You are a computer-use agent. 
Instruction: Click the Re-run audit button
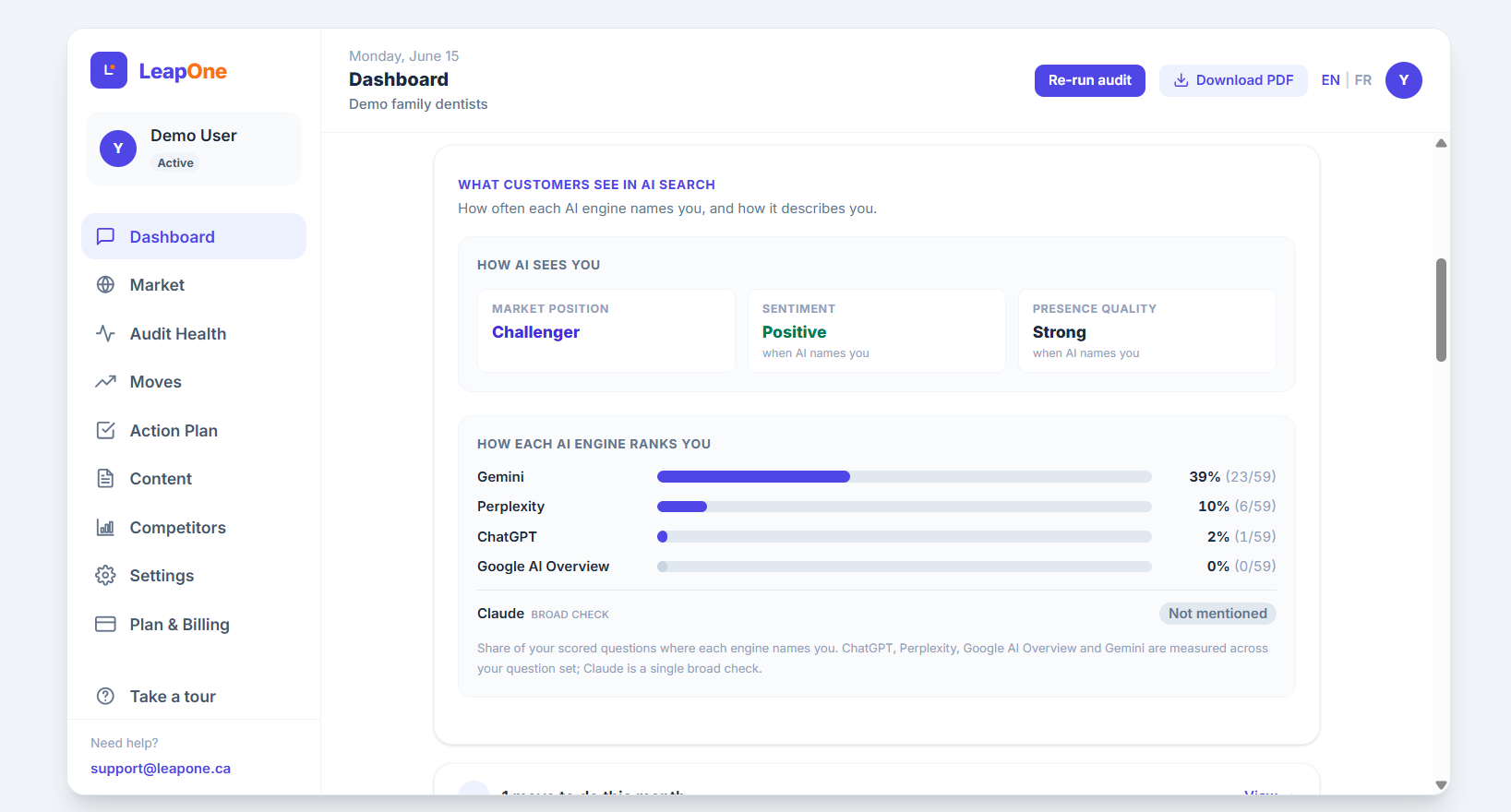pos(1089,80)
